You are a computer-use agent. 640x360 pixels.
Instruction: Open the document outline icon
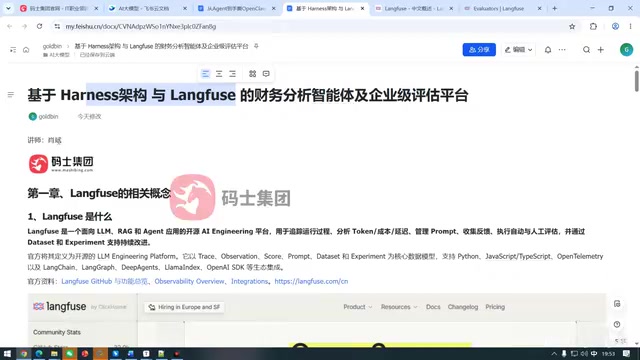[x=11, y=95]
